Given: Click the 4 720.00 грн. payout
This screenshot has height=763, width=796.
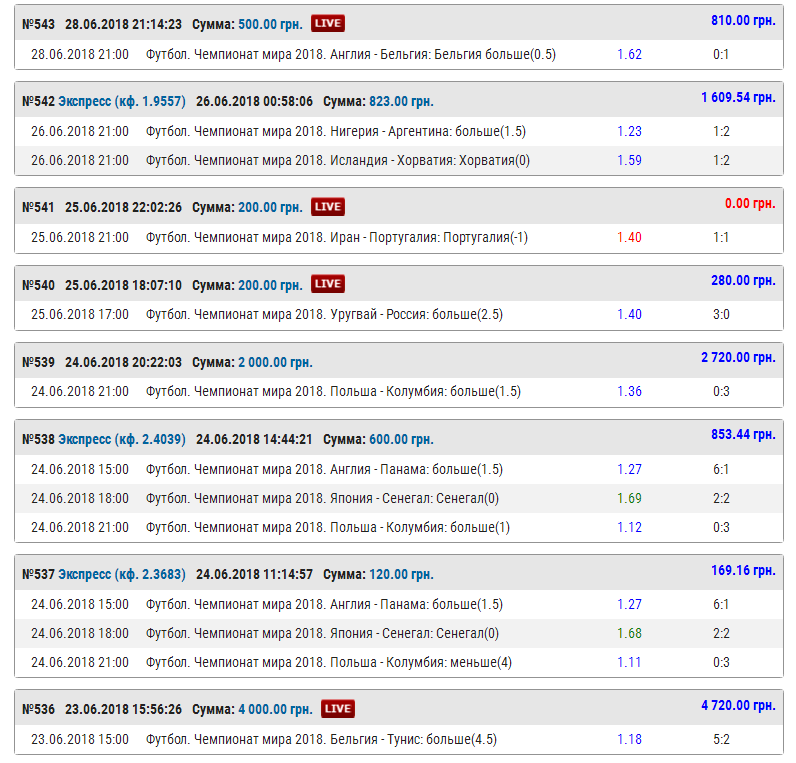Looking at the screenshot, I should pos(738,705).
